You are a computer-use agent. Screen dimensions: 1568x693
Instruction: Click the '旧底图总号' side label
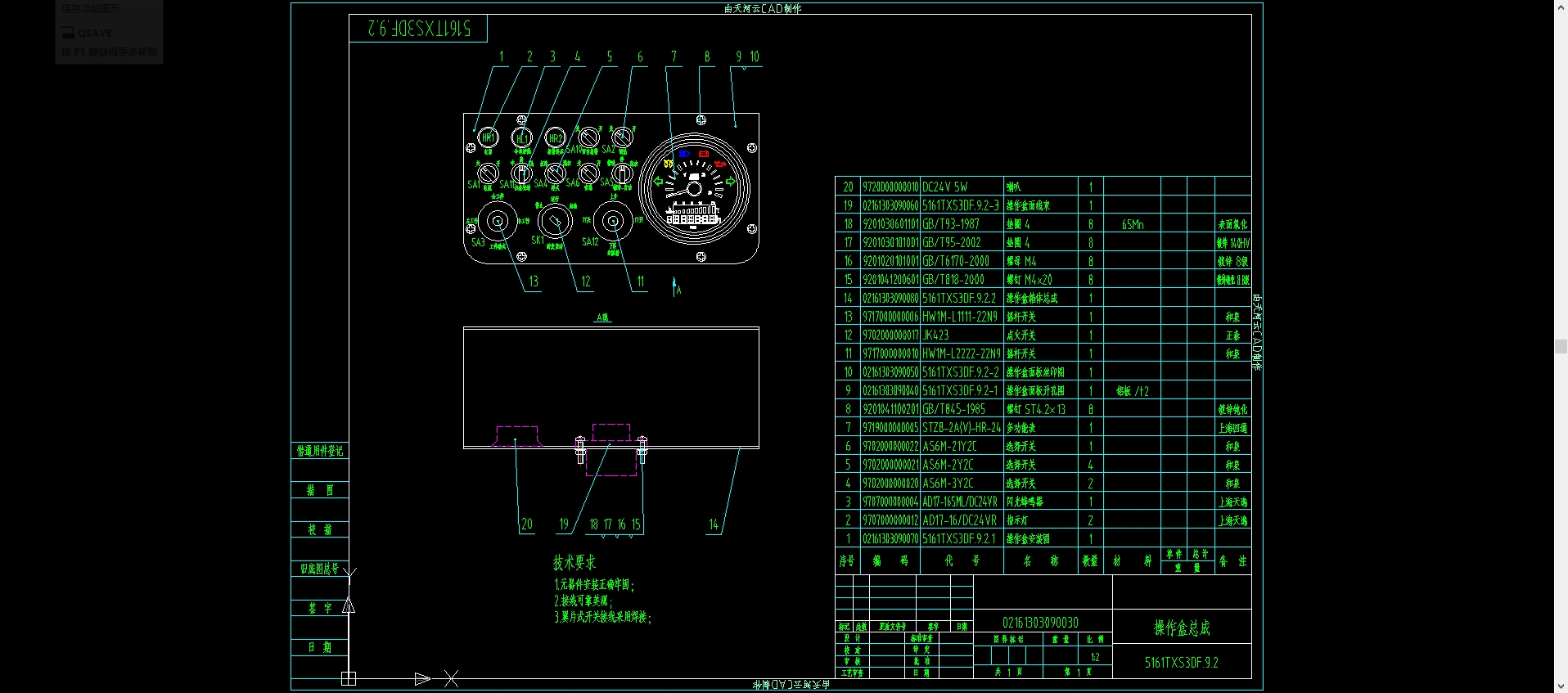tap(319, 569)
